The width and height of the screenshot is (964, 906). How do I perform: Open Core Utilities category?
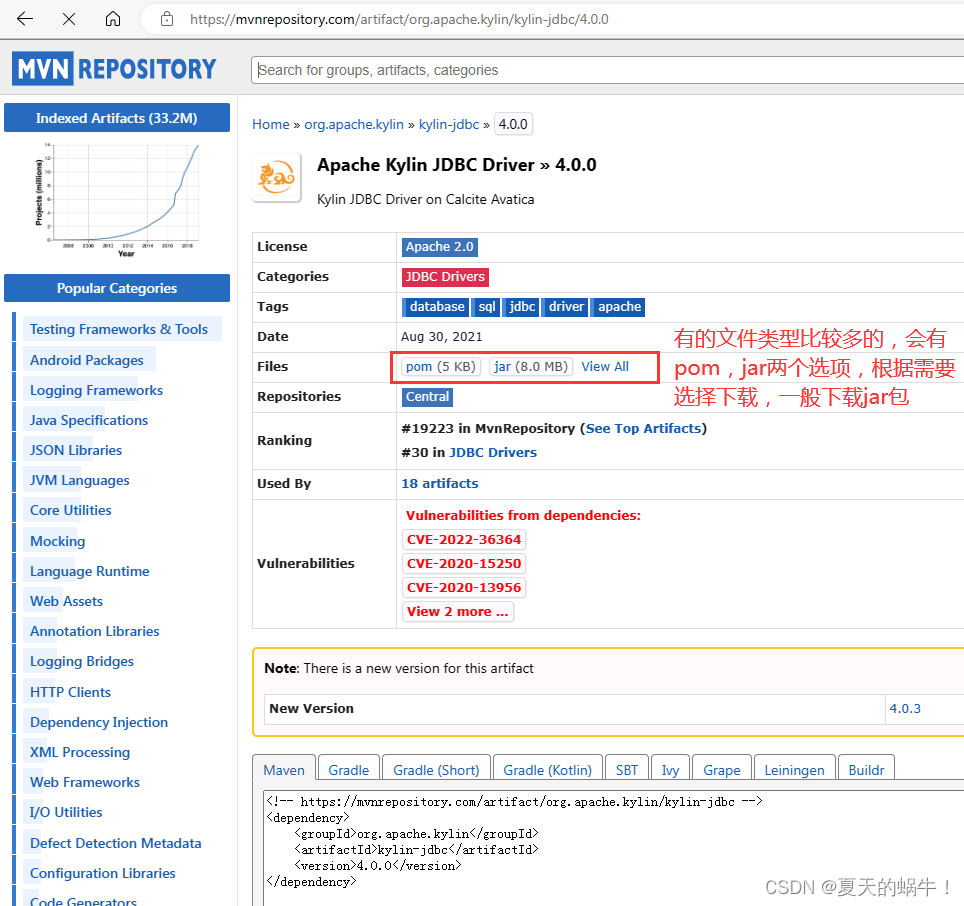pyautogui.click(x=71, y=511)
